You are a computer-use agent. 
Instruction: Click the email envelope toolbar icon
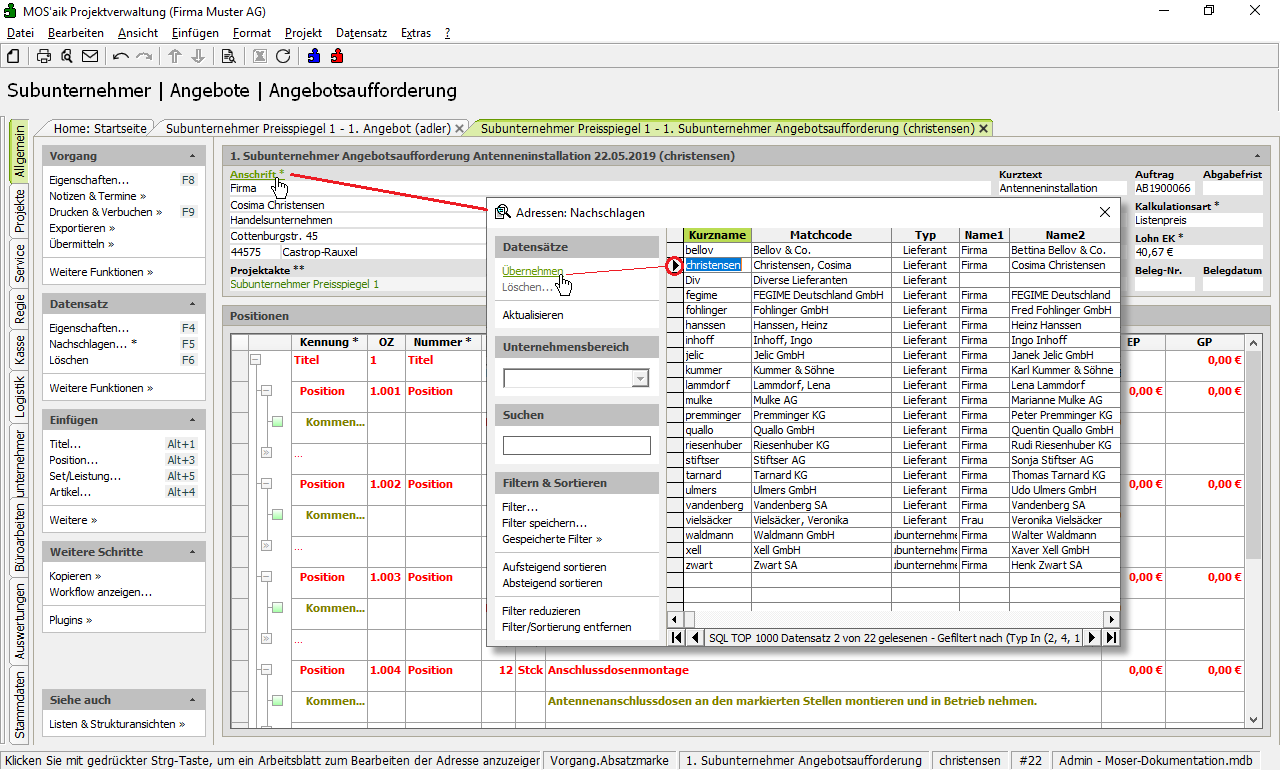click(x=90, y=56)
